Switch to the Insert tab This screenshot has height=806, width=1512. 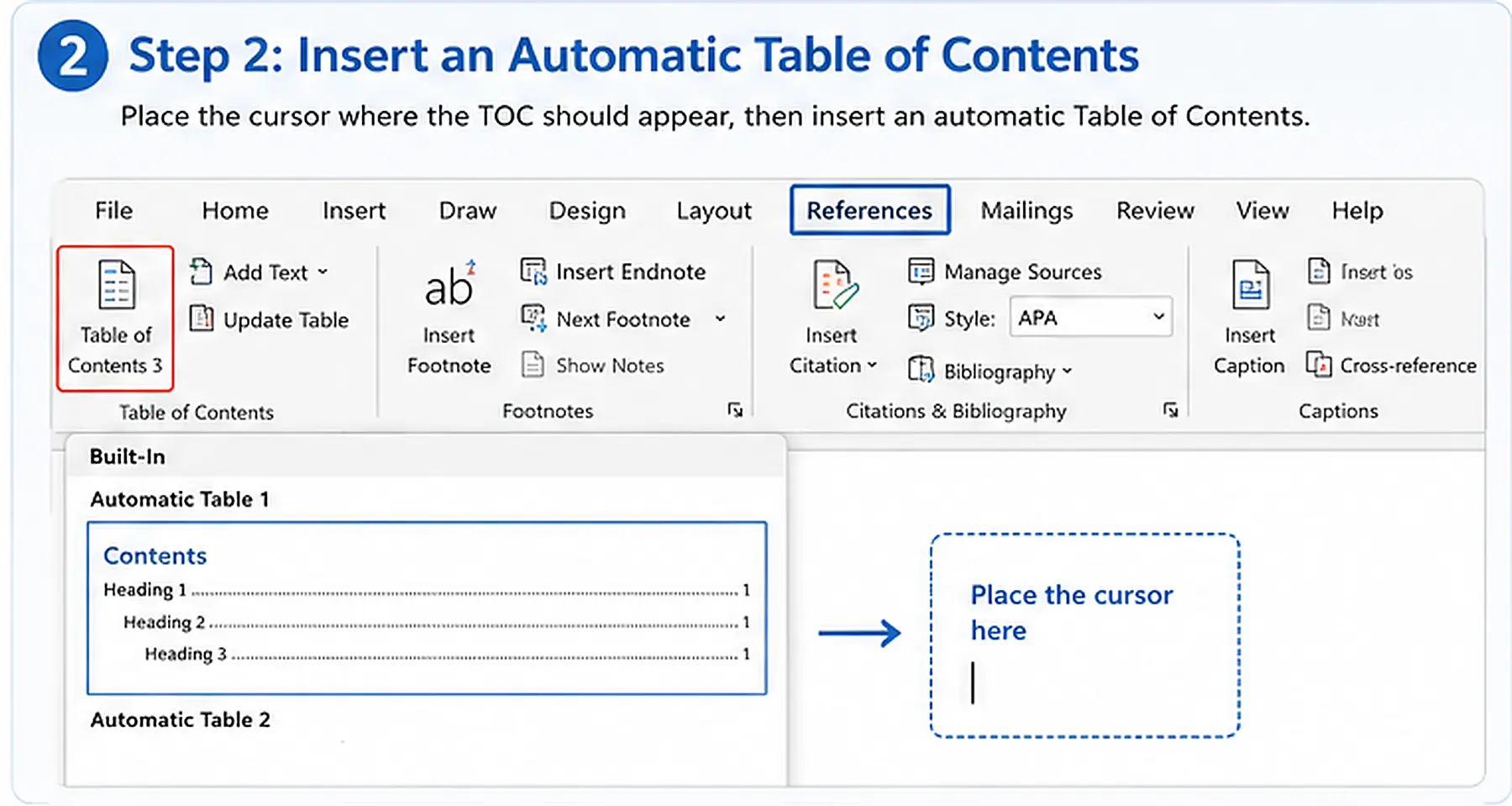click(354, 210)
